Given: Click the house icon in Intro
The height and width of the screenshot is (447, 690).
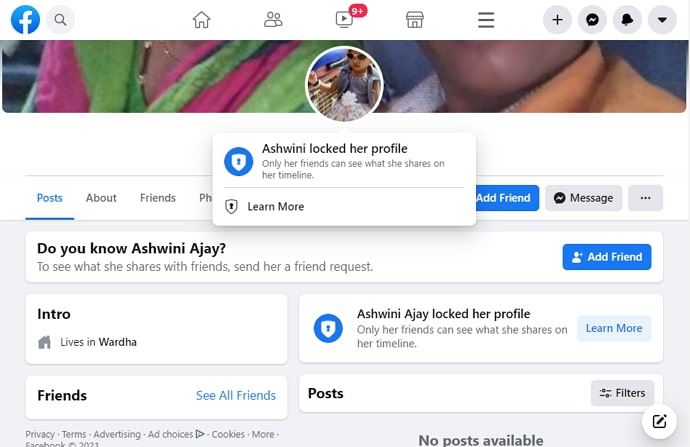Looking at the screenshot, I should tap(44, 342).
